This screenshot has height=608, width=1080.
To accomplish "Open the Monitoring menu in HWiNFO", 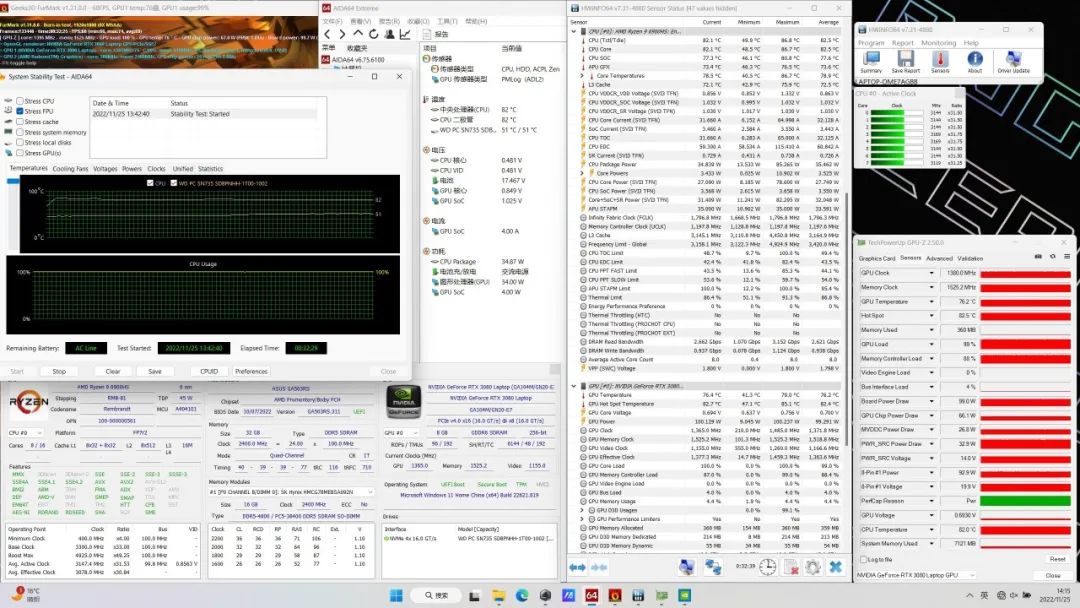I will pyautogui.click(x=938, y=43).
